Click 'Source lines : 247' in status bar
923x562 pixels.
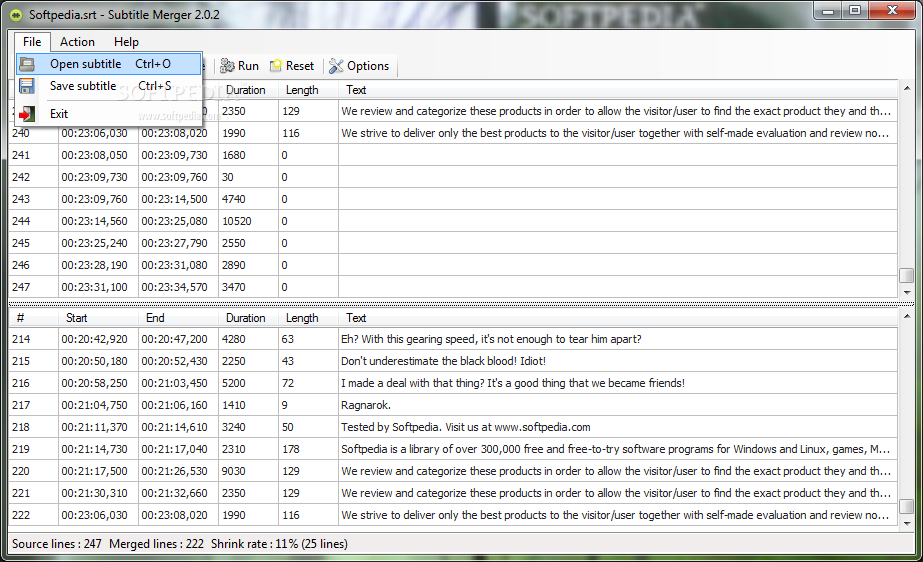coord(57,544)
